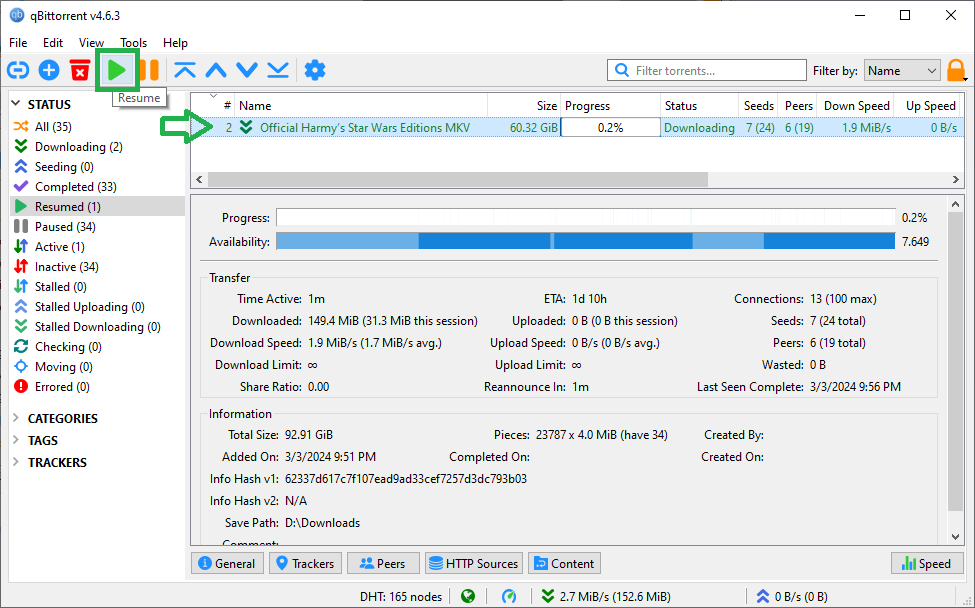Click the red Remove torrent icon
Viewport: 975px width, 608px height.
point(80,70)
